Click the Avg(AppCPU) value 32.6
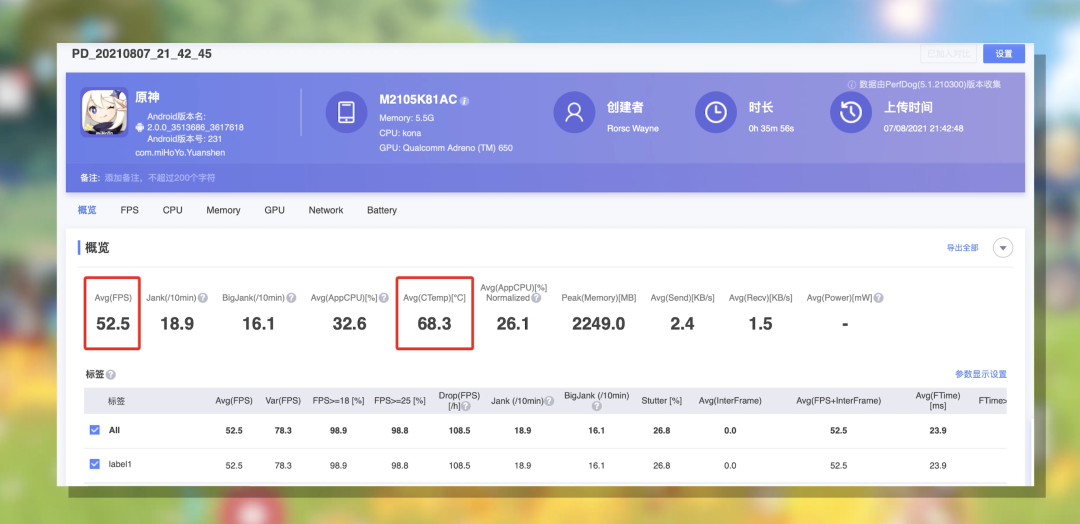 (349, 323)
